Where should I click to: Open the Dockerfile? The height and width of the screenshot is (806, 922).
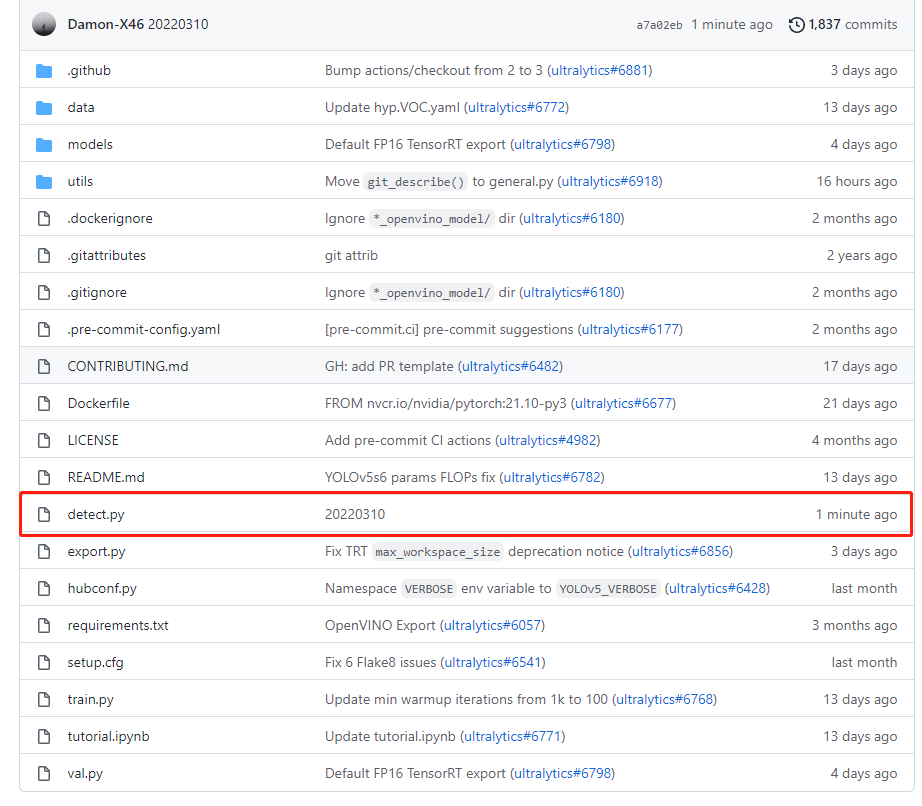click(99, 404)
